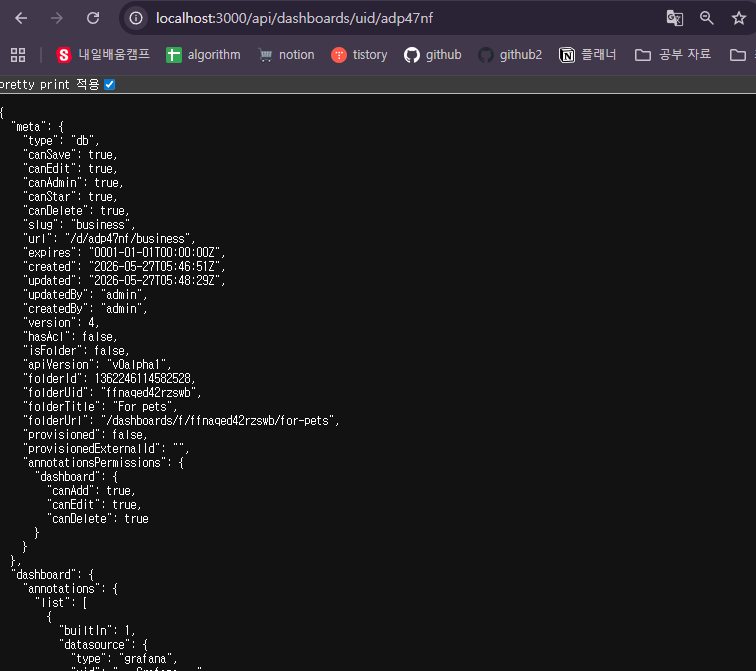Image resolution: width=756 pixels, height=671 pixels.
Task: Click the "annotationsPermissions" key
Action: 97,462
